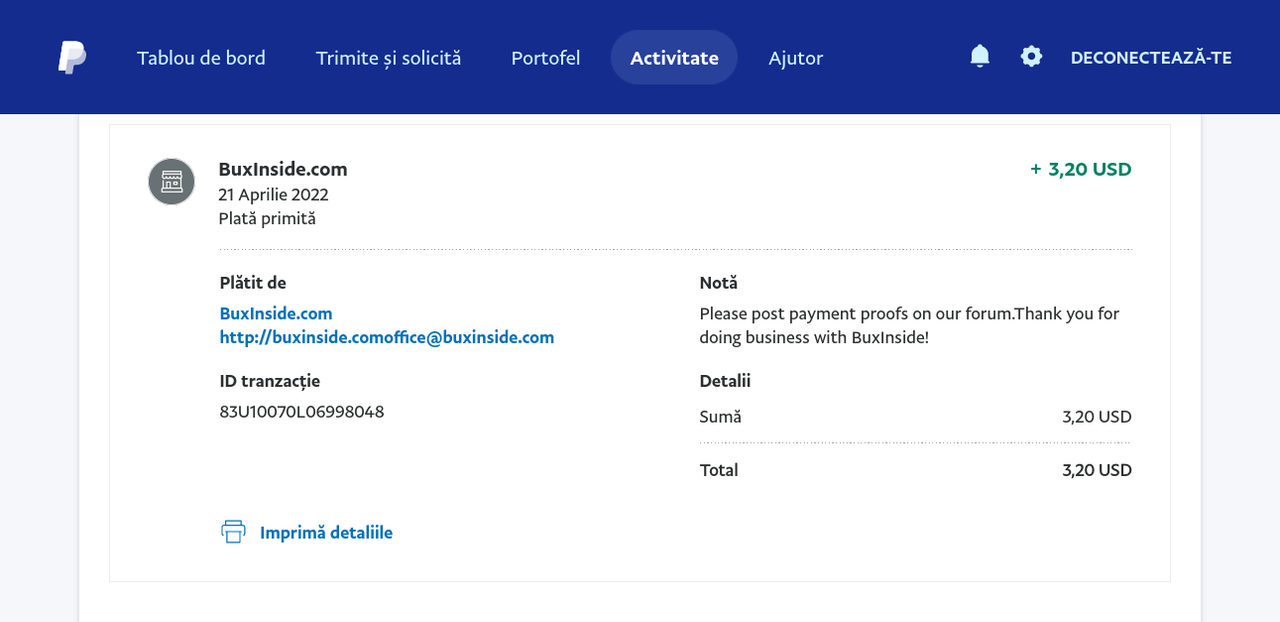Click the Plătit de heading
Viewport: 1280px width, 622px height.
pyautogui.click(x=253, y=283)
